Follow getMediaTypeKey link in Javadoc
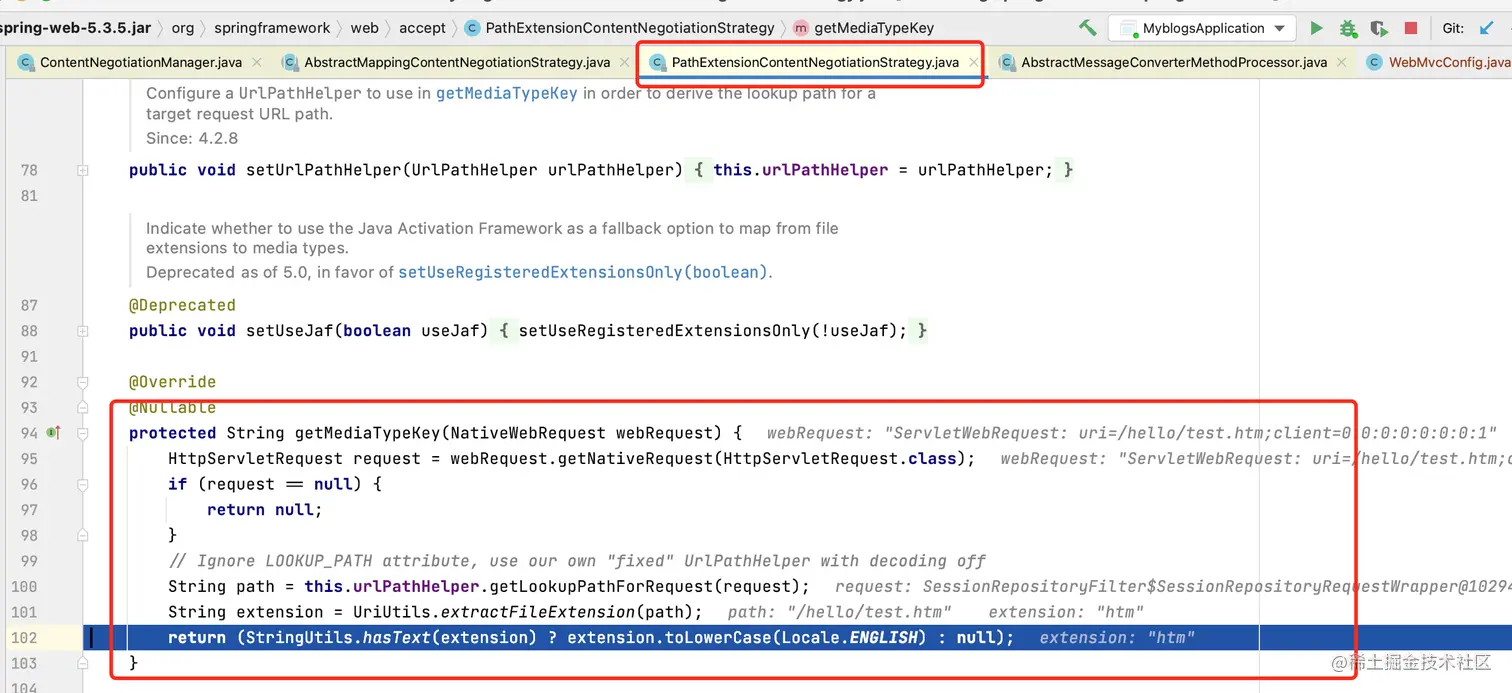The height and width of the screenshot is (693, 1512). (x=507, y=93)
